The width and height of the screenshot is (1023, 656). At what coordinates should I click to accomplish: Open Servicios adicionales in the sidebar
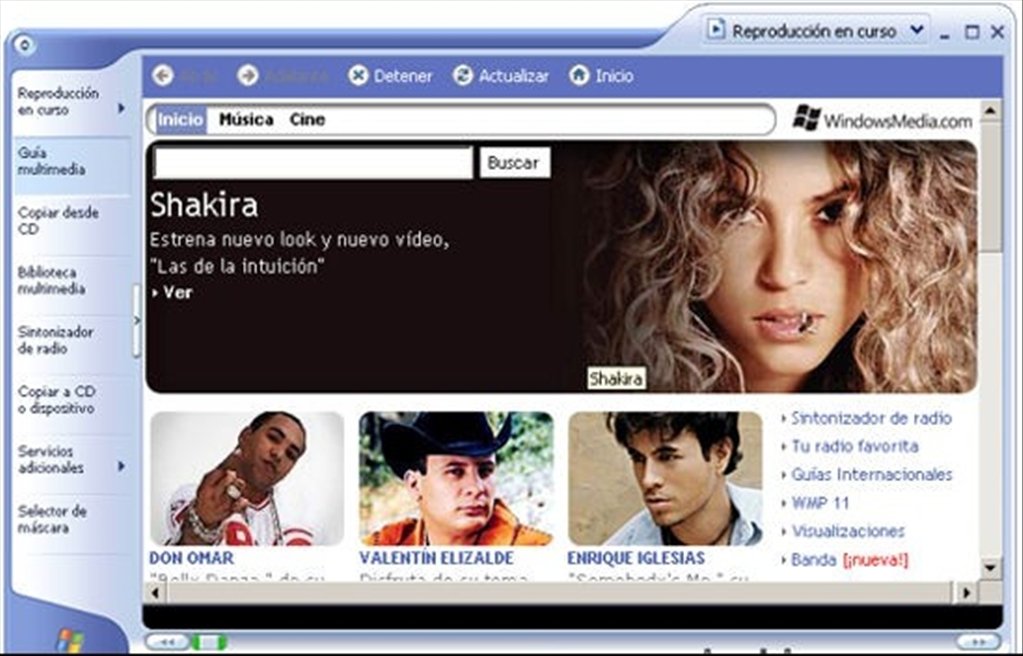pos(51,460)
